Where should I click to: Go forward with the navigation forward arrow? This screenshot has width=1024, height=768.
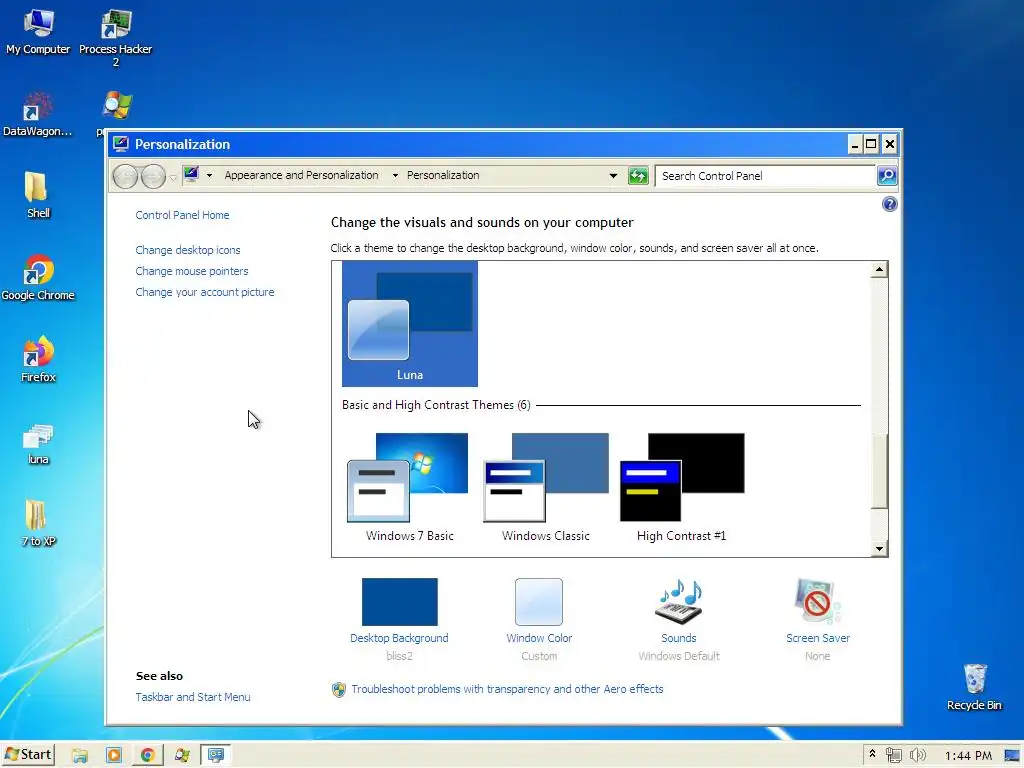[153, 176]
